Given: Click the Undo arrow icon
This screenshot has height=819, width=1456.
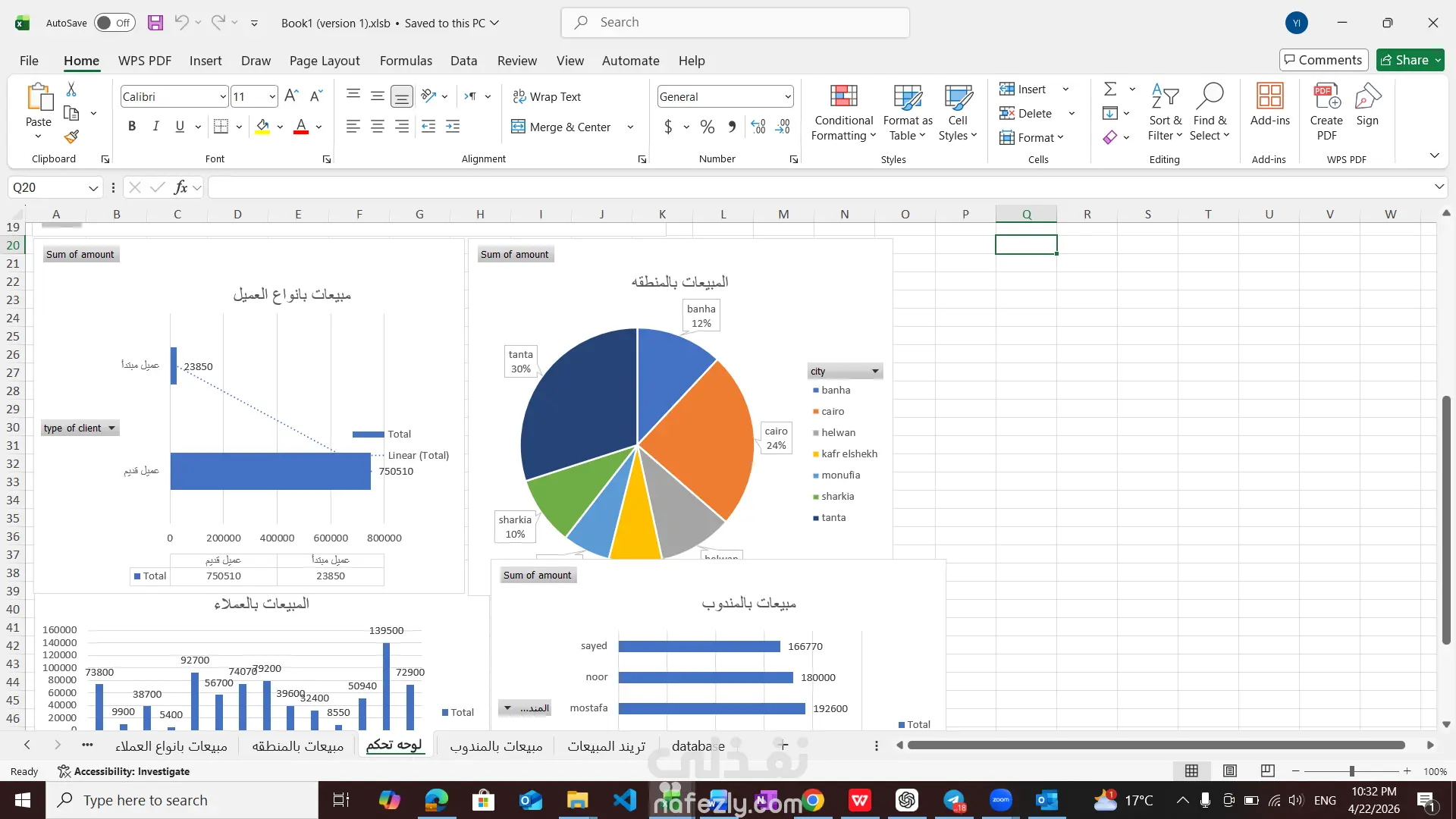Looking at the screenshot, I should click(x=181, y=23).
